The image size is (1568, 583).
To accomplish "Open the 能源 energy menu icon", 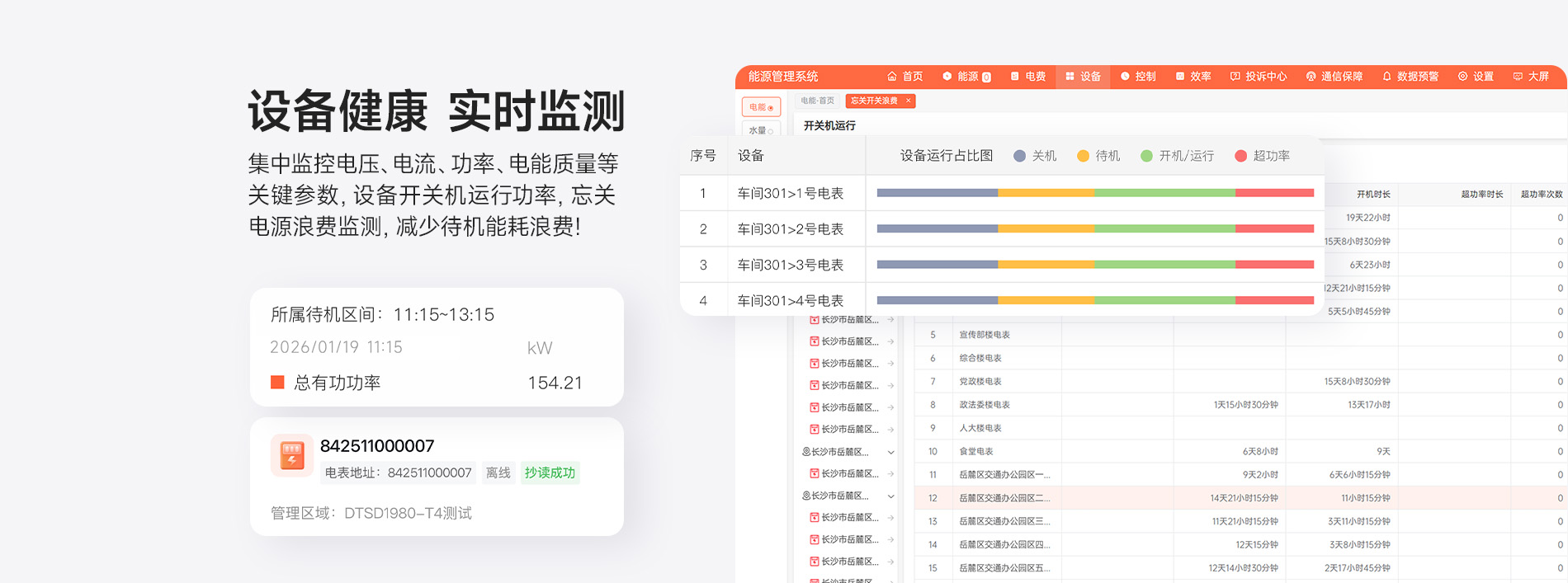I will [x=947, y=77].
